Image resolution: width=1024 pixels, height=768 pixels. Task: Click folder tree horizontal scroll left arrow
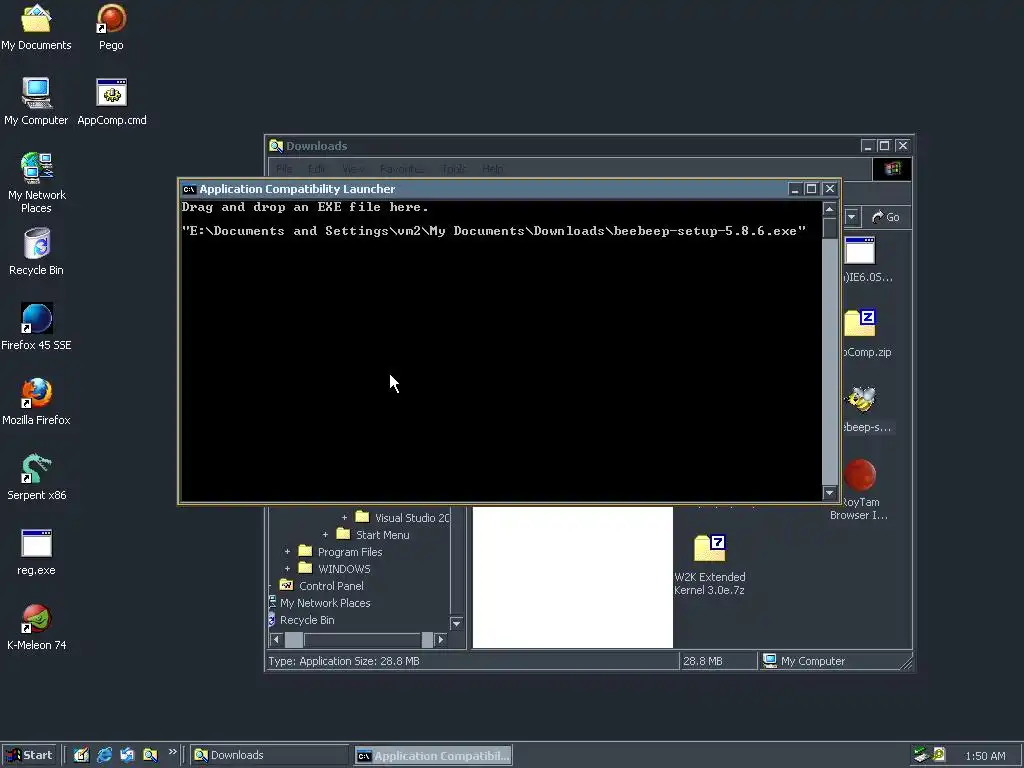coord(276,639)
